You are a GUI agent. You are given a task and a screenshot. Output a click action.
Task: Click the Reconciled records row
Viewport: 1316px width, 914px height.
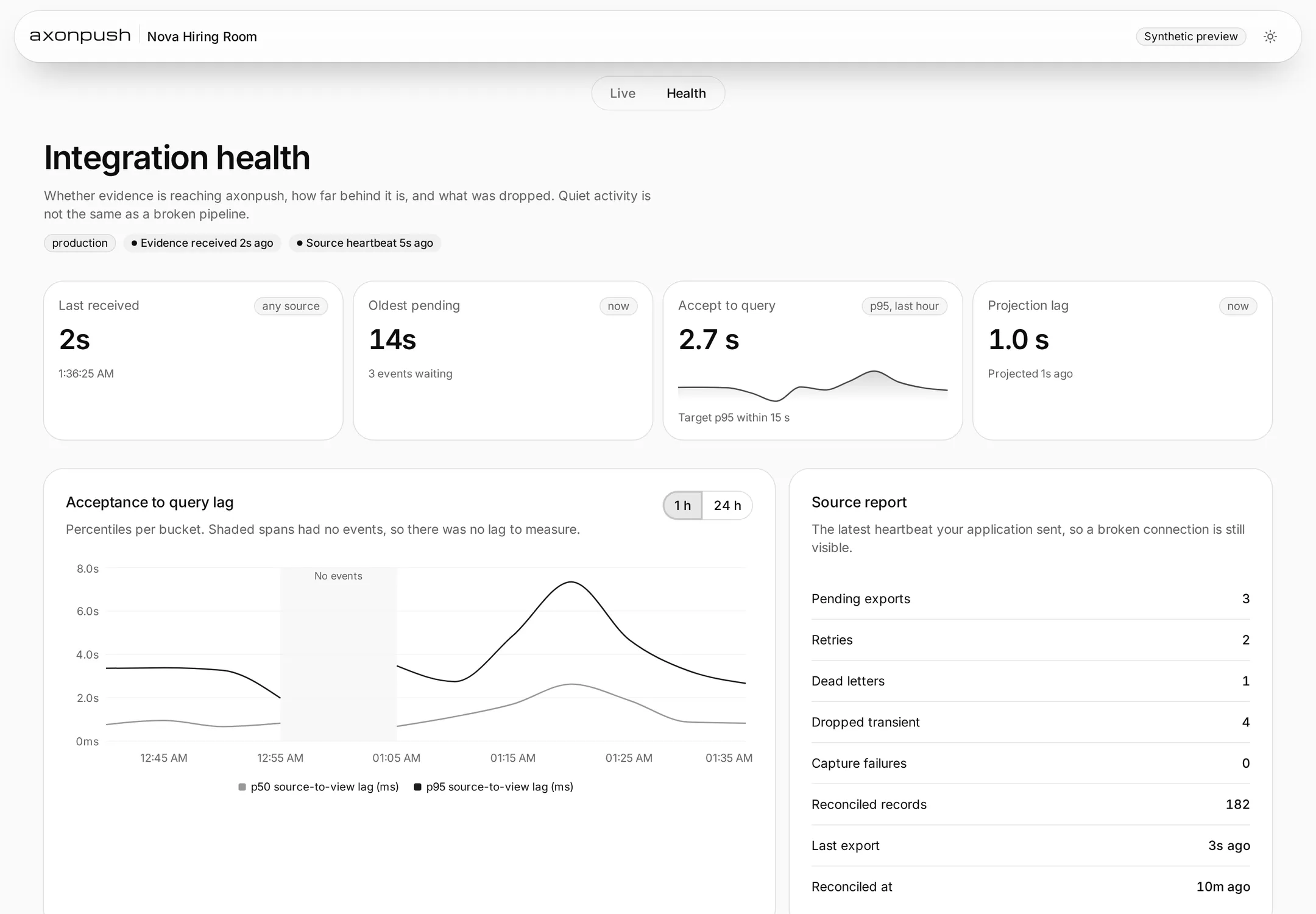pos(1031,804)
